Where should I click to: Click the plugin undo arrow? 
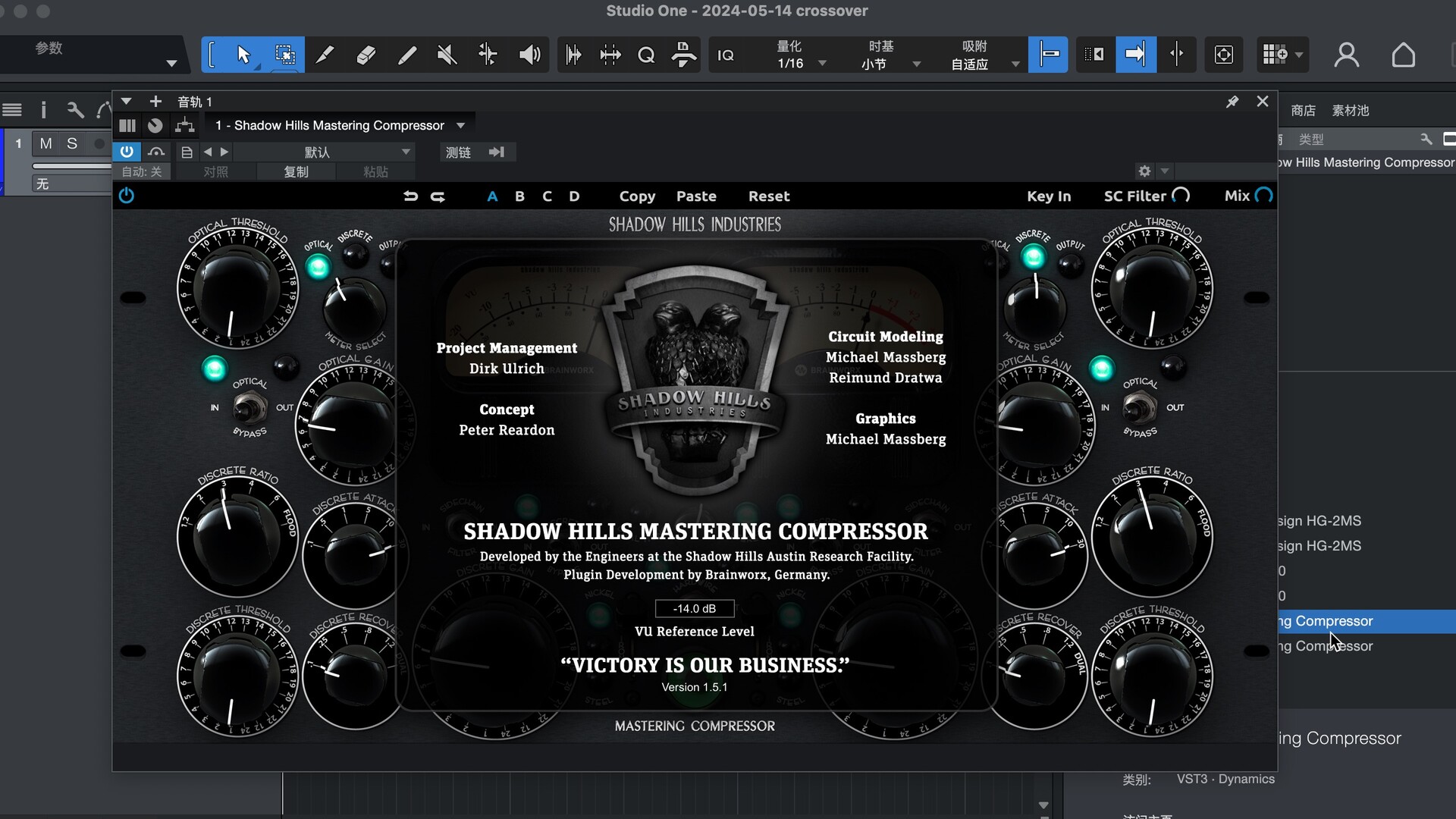pyautogui.click(x=410, y=196)
